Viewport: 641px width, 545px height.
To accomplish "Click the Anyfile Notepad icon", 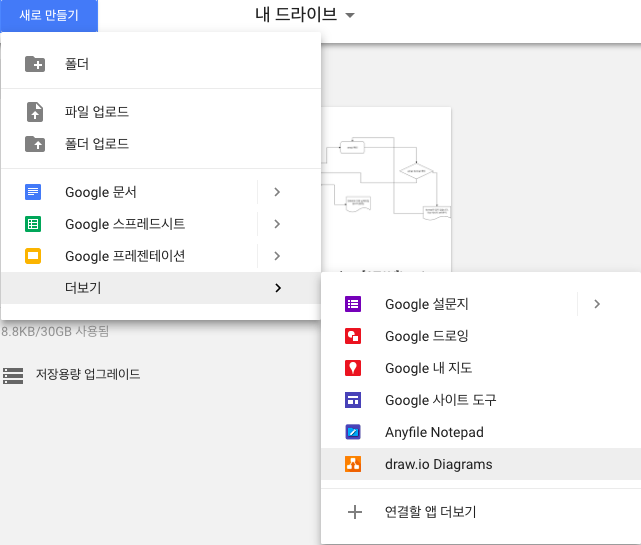I will pyautogui.click(x=353, y=432).
